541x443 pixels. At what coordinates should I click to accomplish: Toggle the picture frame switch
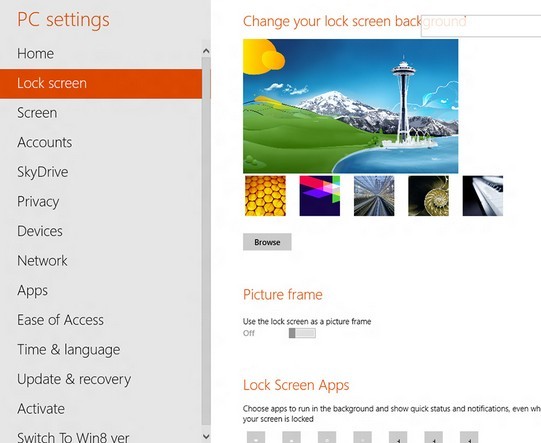pyautogui.click(x=302, y=333)
